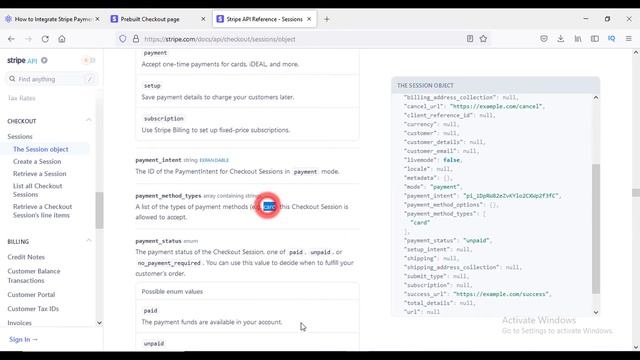This screenshot has width=640, height=360.
Task: Close the Stripe API Reference tab
Action: (309, 19)
